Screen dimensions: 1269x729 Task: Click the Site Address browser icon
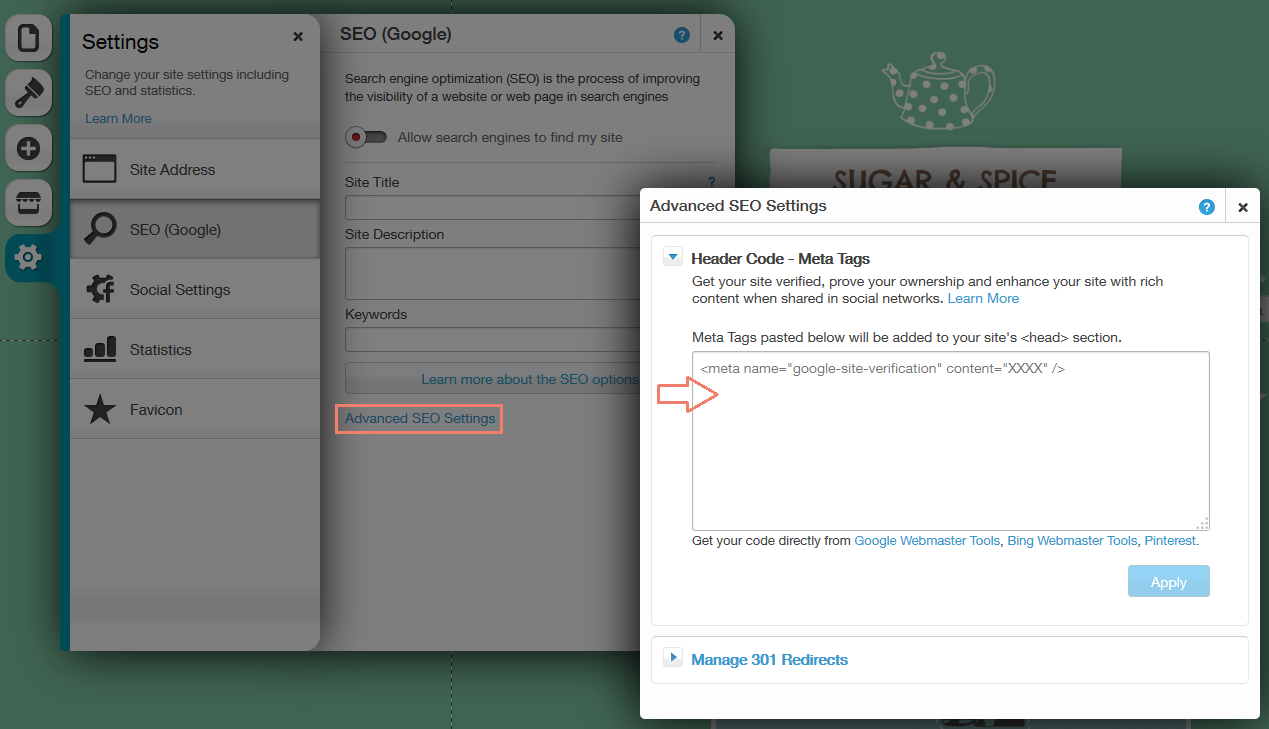[x=99, y=169]
